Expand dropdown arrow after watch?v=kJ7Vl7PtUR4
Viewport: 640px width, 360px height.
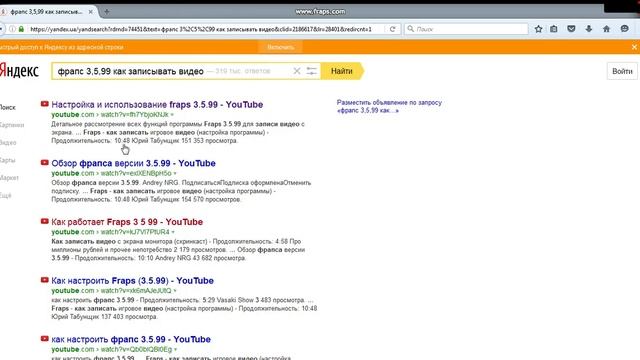[173, 233]
